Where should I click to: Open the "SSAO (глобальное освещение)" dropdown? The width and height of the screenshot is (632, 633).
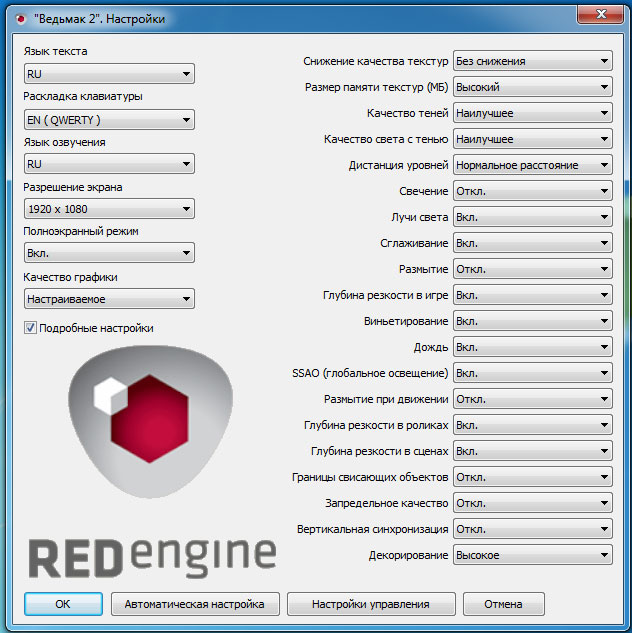[x=532, y=373]
